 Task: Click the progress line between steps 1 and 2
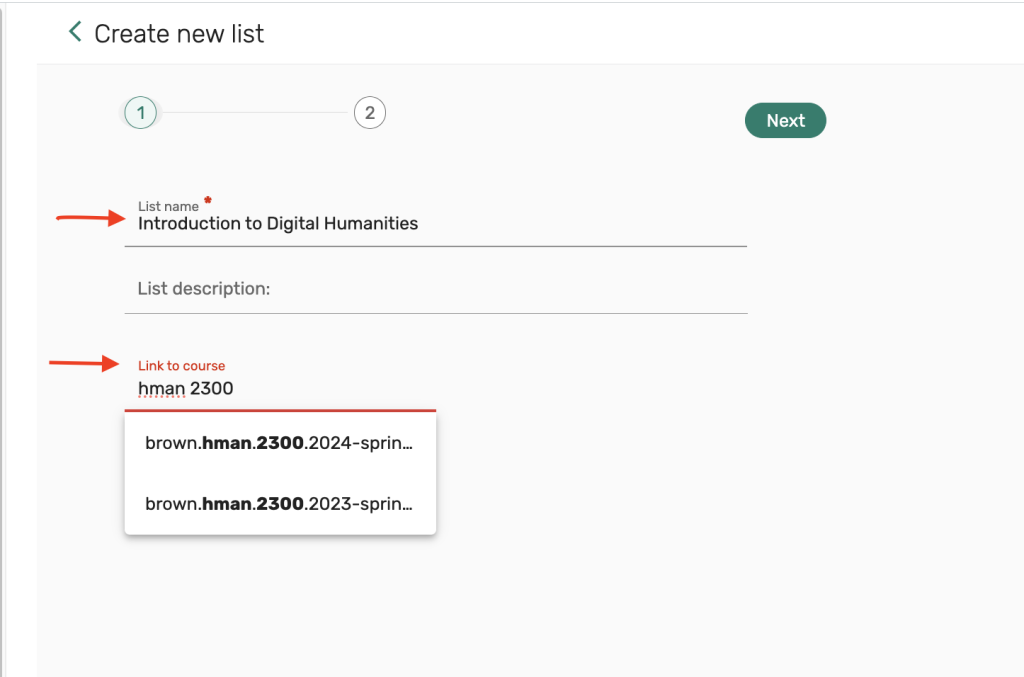255,113
